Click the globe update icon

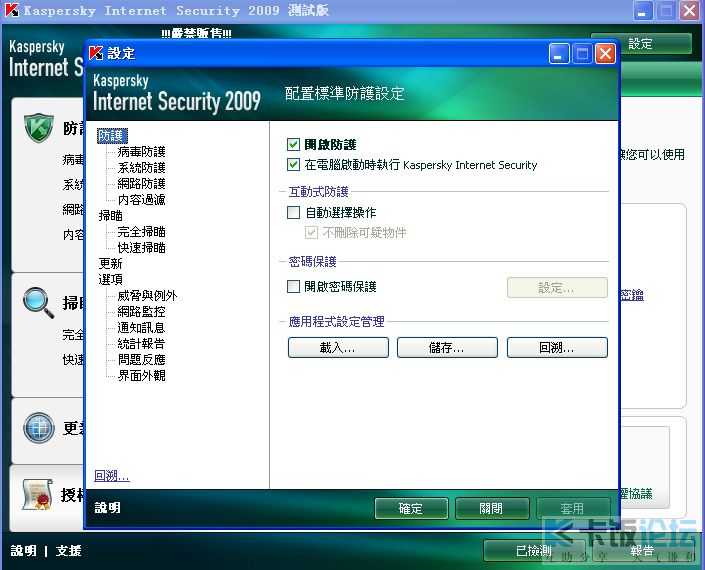pos(39,428)
